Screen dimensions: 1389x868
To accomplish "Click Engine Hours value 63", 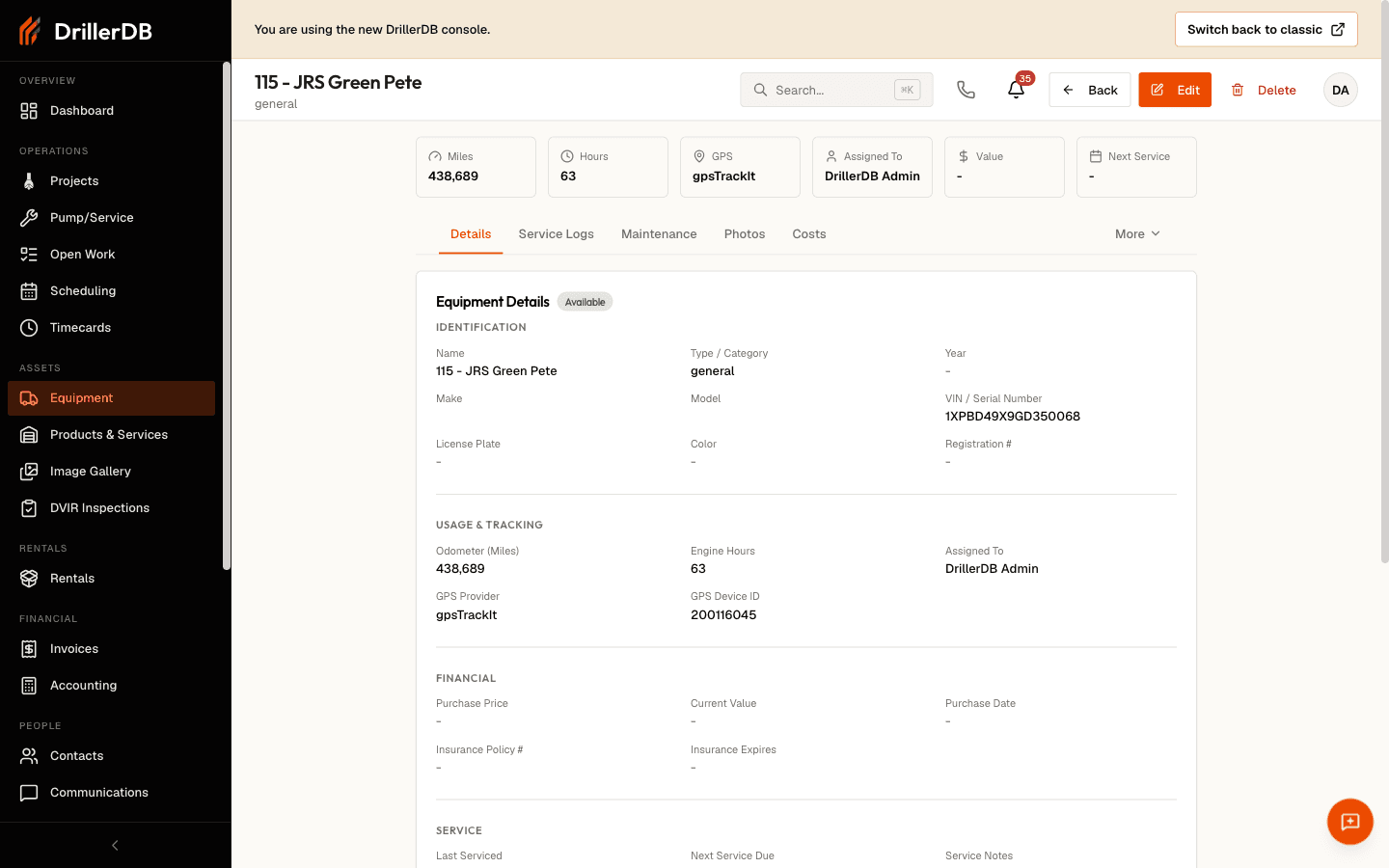I will tap(698, 569).
